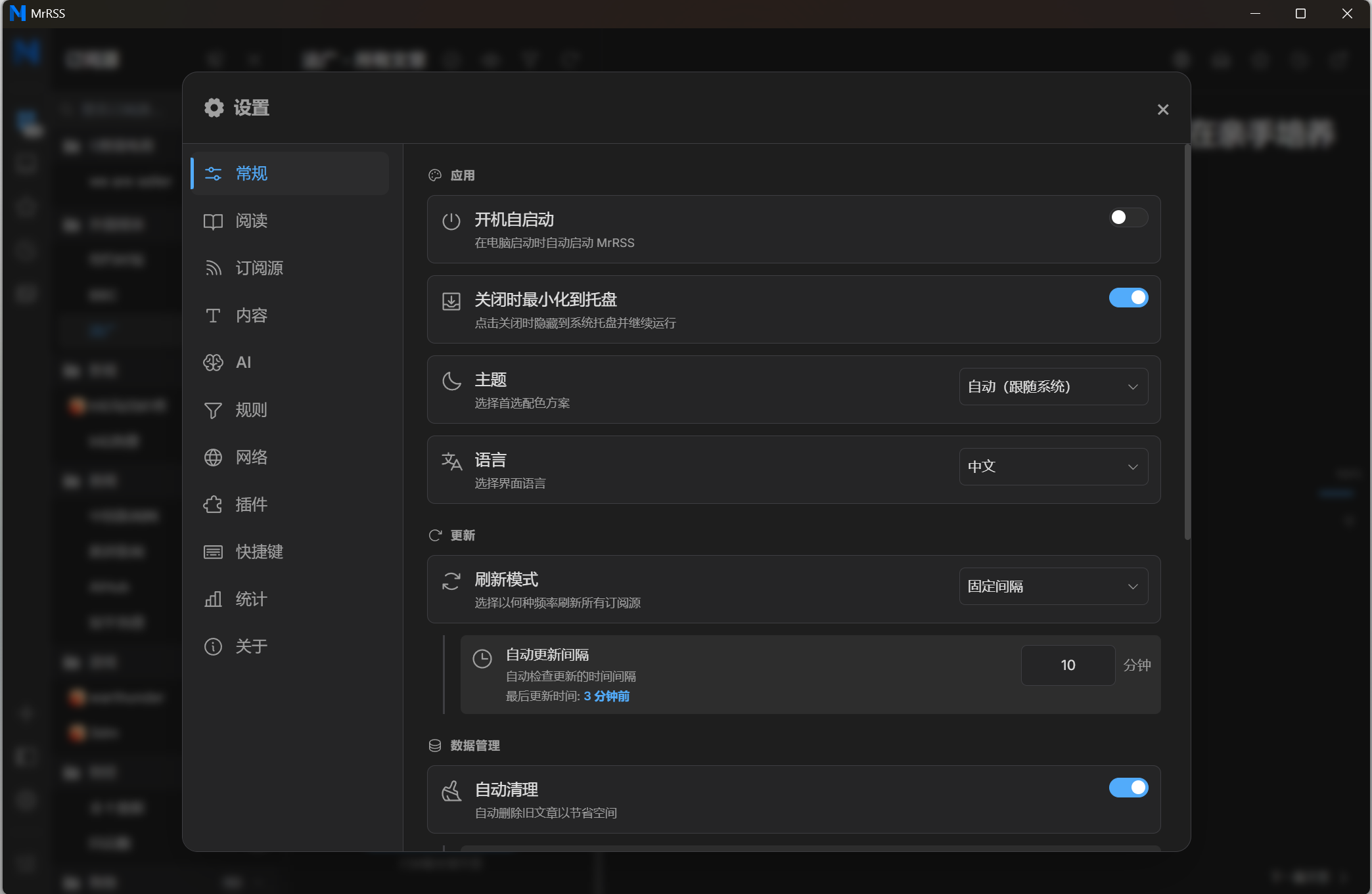Select the 常规 settings tab
The height and width of the screenshot is (894, 1372).
[x=290, y=173]
